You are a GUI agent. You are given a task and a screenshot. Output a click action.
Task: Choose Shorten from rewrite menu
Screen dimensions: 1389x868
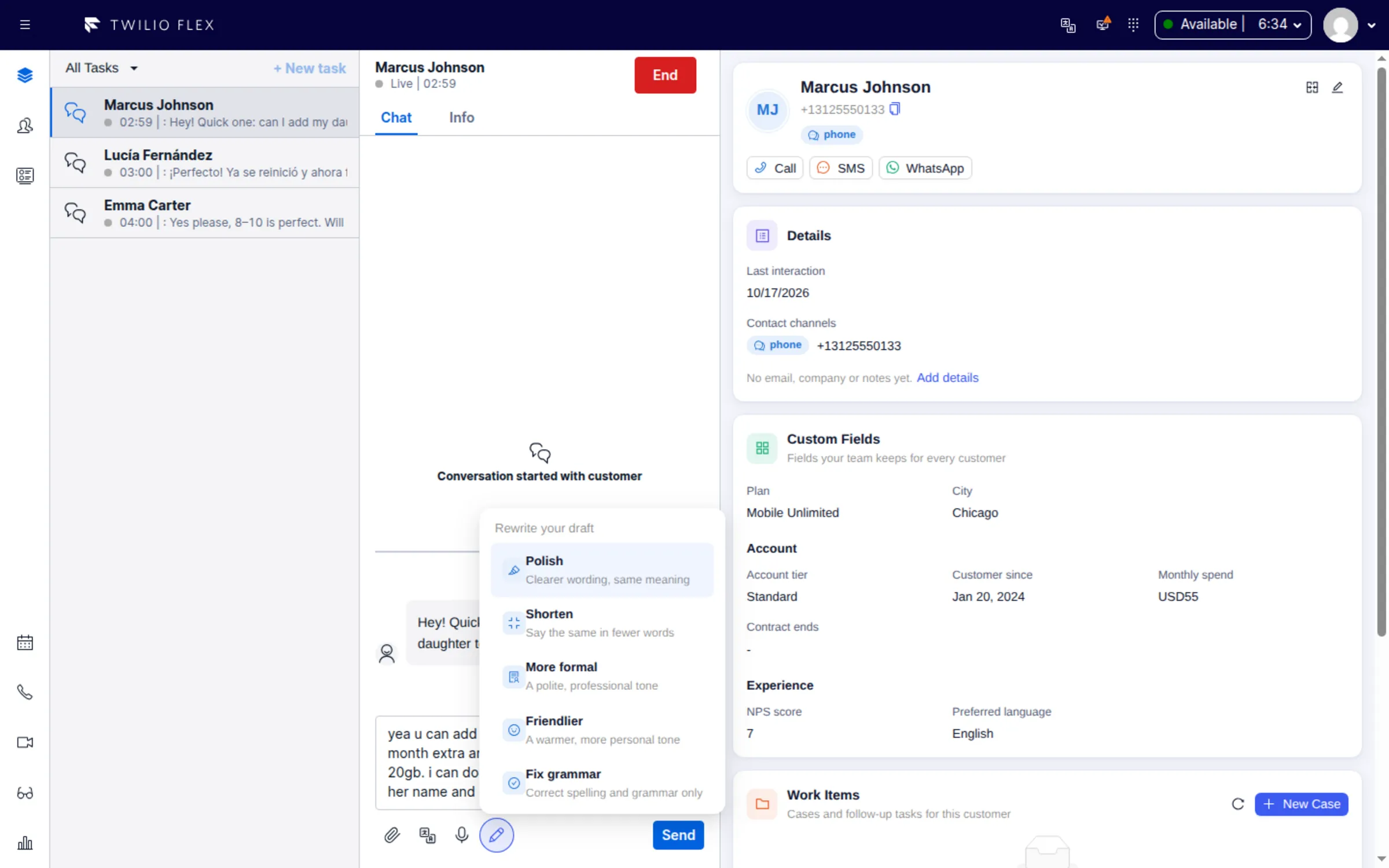(x=602, y=623)
